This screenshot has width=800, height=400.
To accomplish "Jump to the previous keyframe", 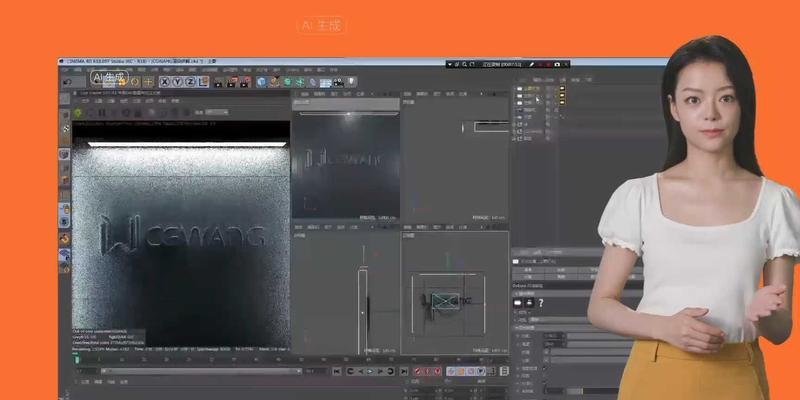I will click(x=350, y=371).
